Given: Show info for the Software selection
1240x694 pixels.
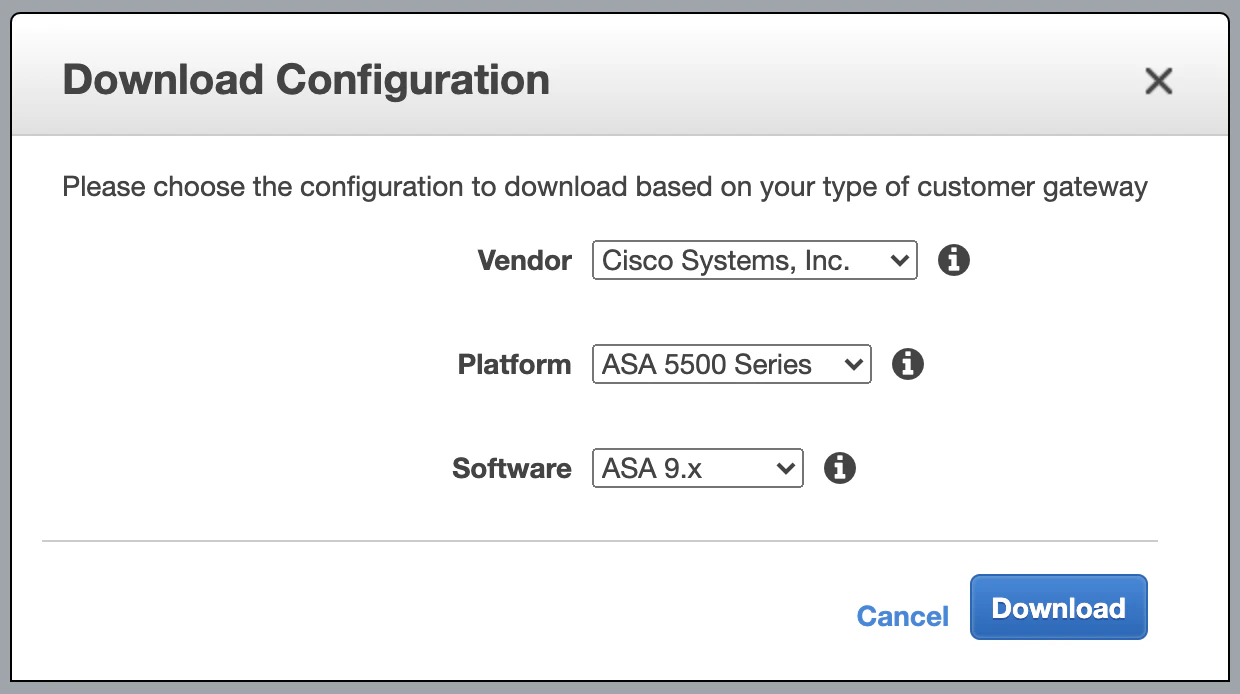Looking at the screenshot, I should point(839,468).
